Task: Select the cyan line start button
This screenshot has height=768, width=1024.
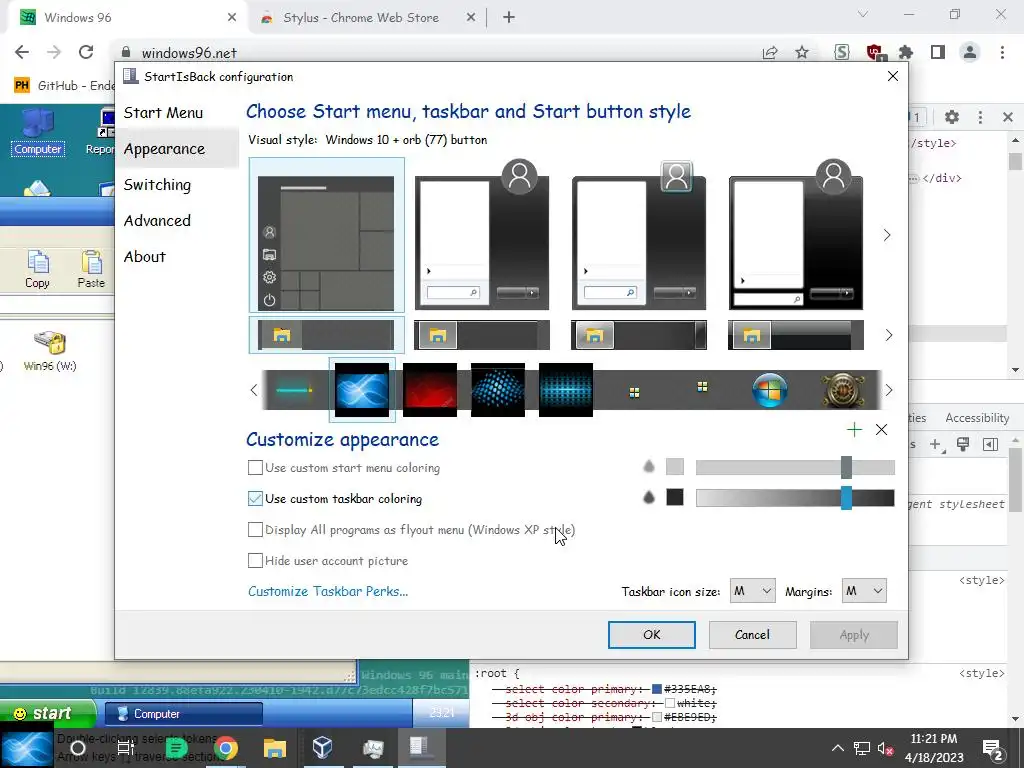Action: coord(294,390)
